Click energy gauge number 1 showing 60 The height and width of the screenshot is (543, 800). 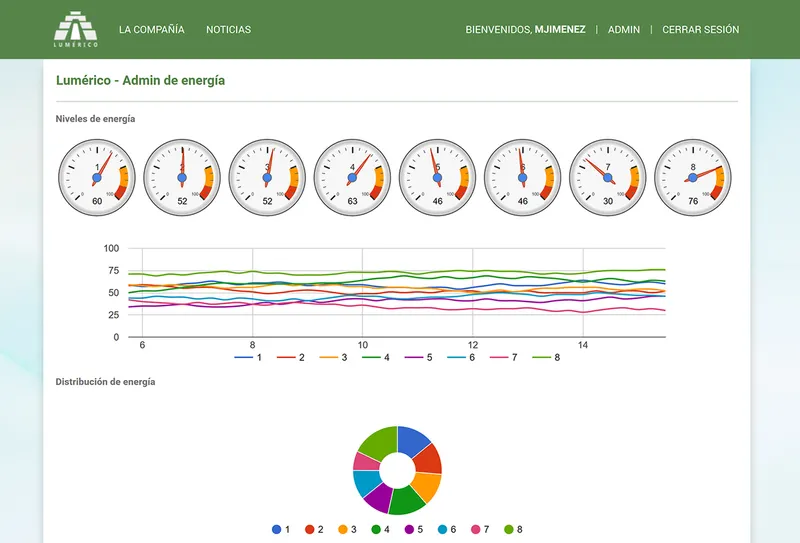[x=97, y=177]
